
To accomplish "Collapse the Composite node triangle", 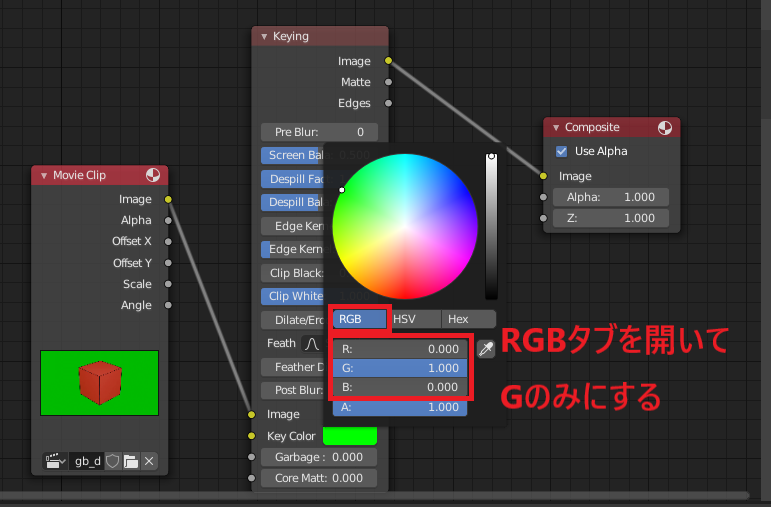I will (556, 128).
